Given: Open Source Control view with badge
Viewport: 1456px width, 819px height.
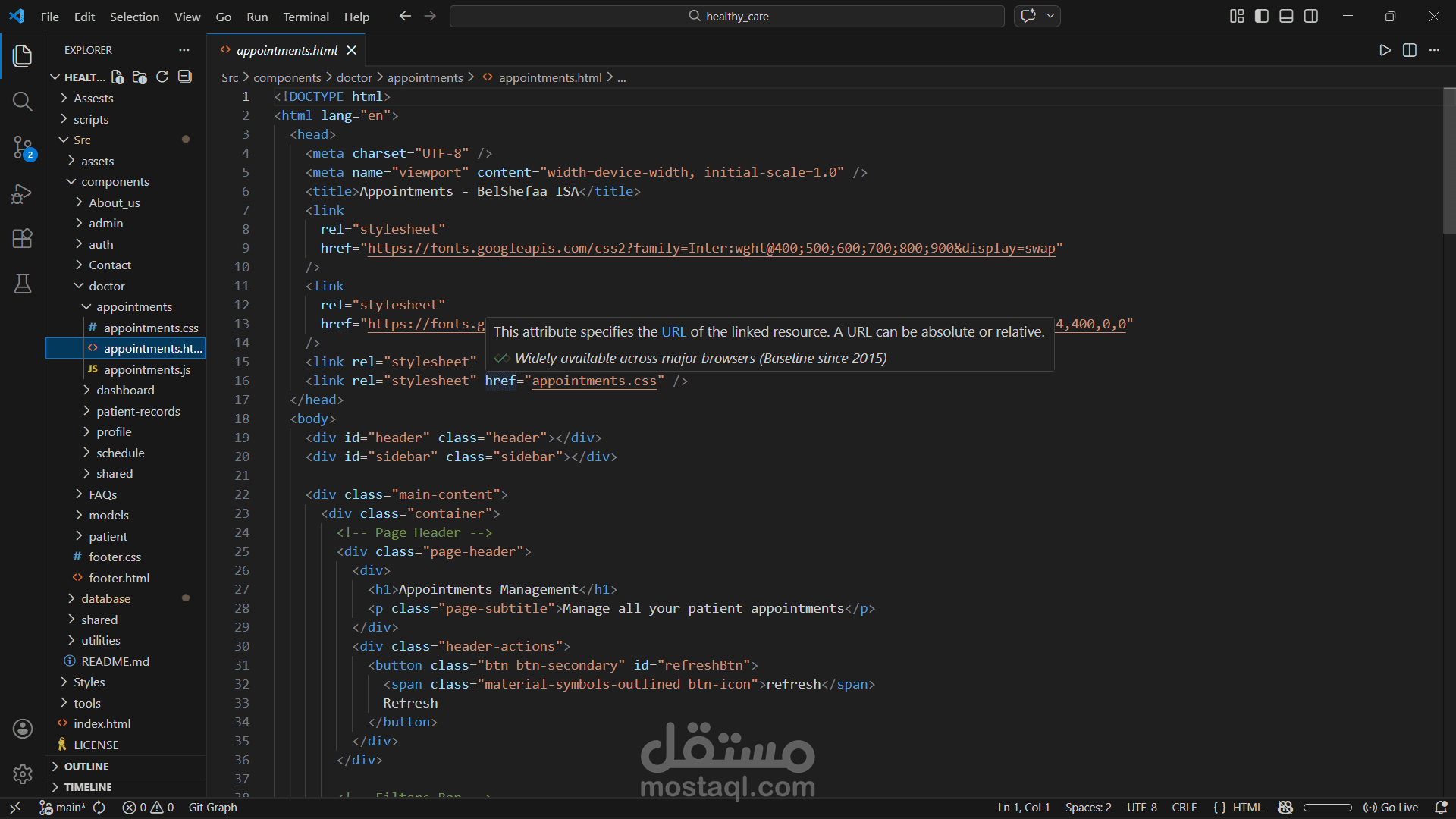Looking at the screenshot, I should pyautogui.click(x=23, y=147).
